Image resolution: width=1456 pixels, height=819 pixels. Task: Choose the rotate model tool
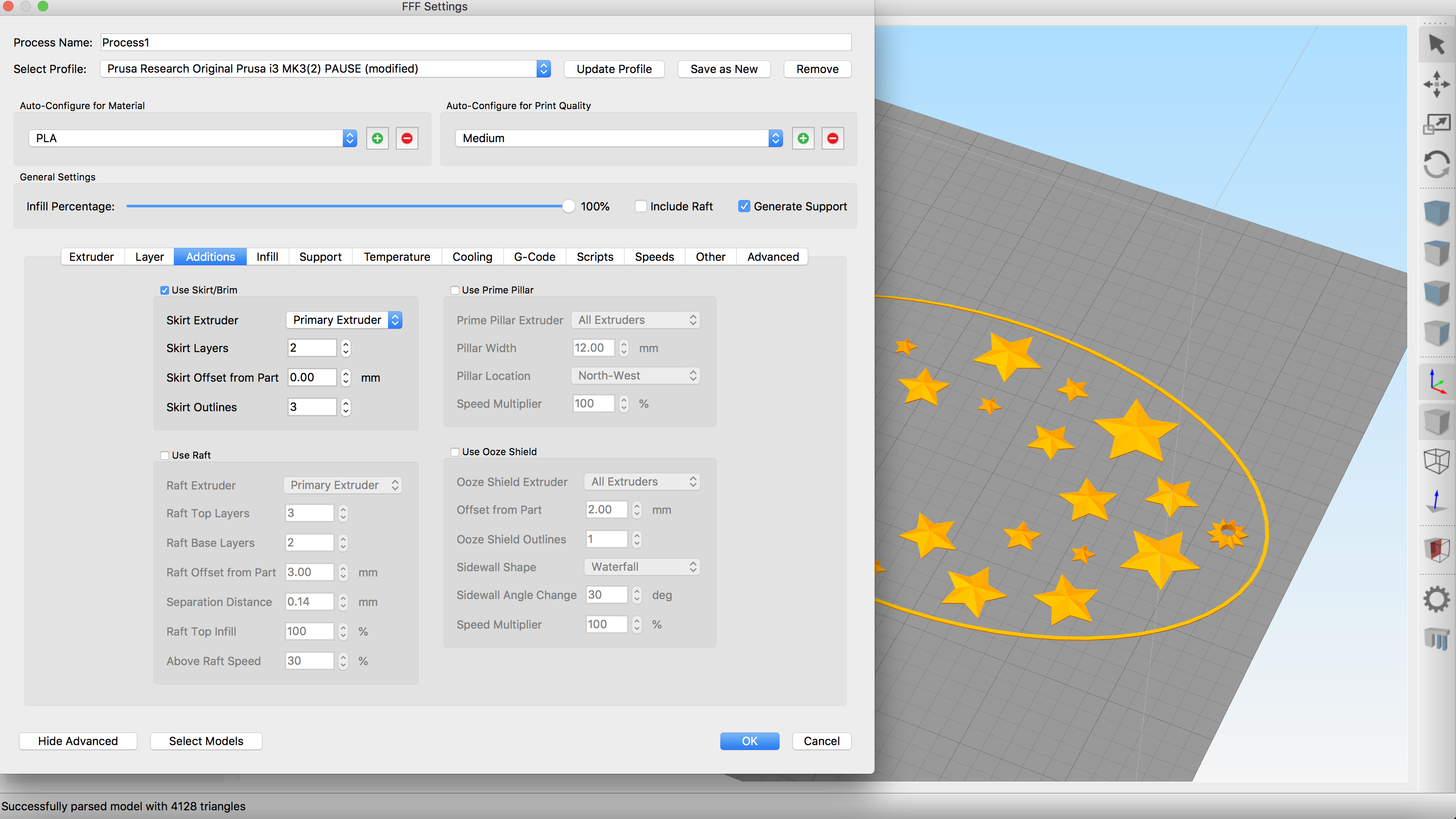(1436, 165)
